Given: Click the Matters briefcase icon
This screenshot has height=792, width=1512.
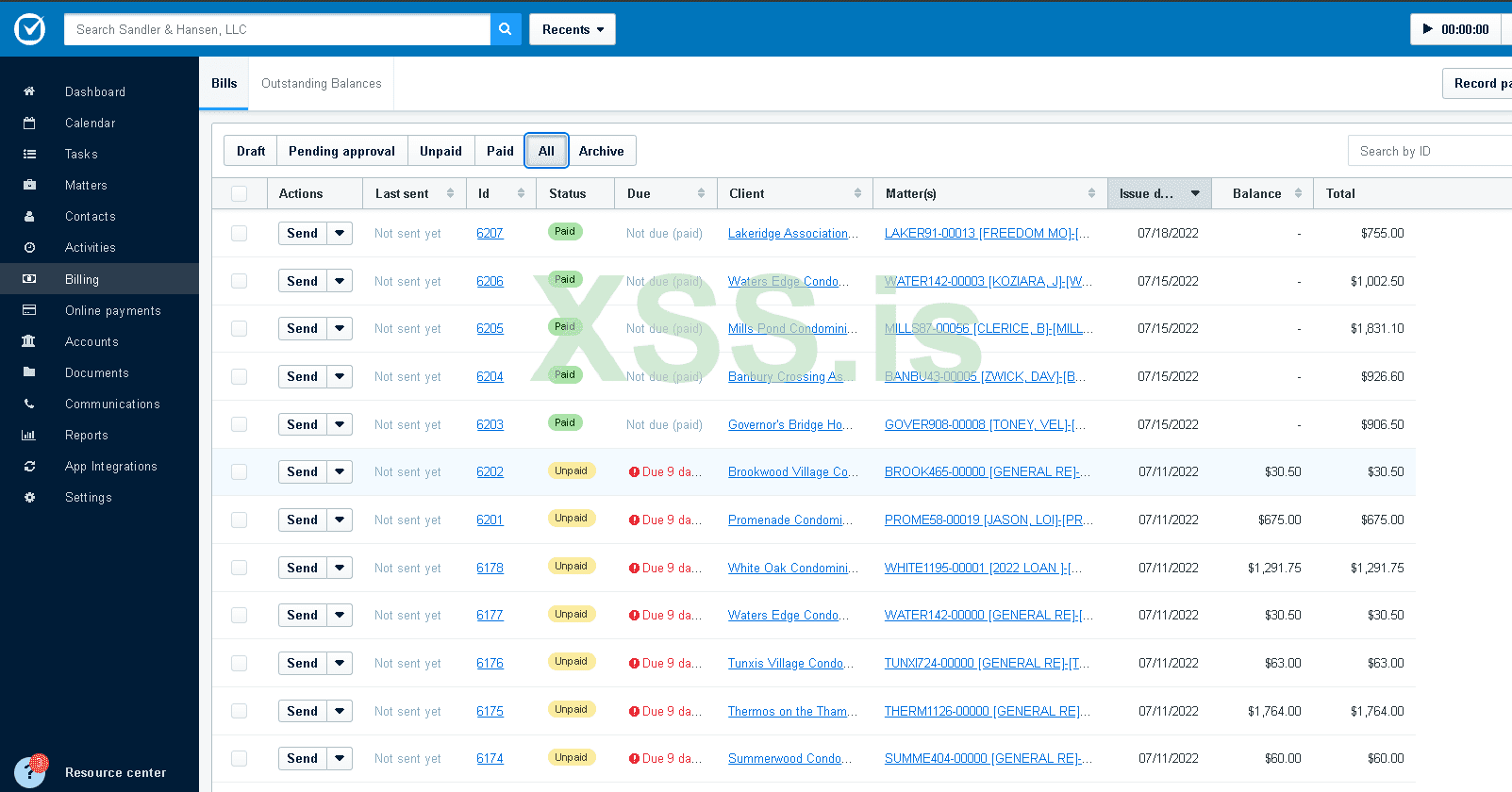Looking at the screenshot, I should pos(29,185).
